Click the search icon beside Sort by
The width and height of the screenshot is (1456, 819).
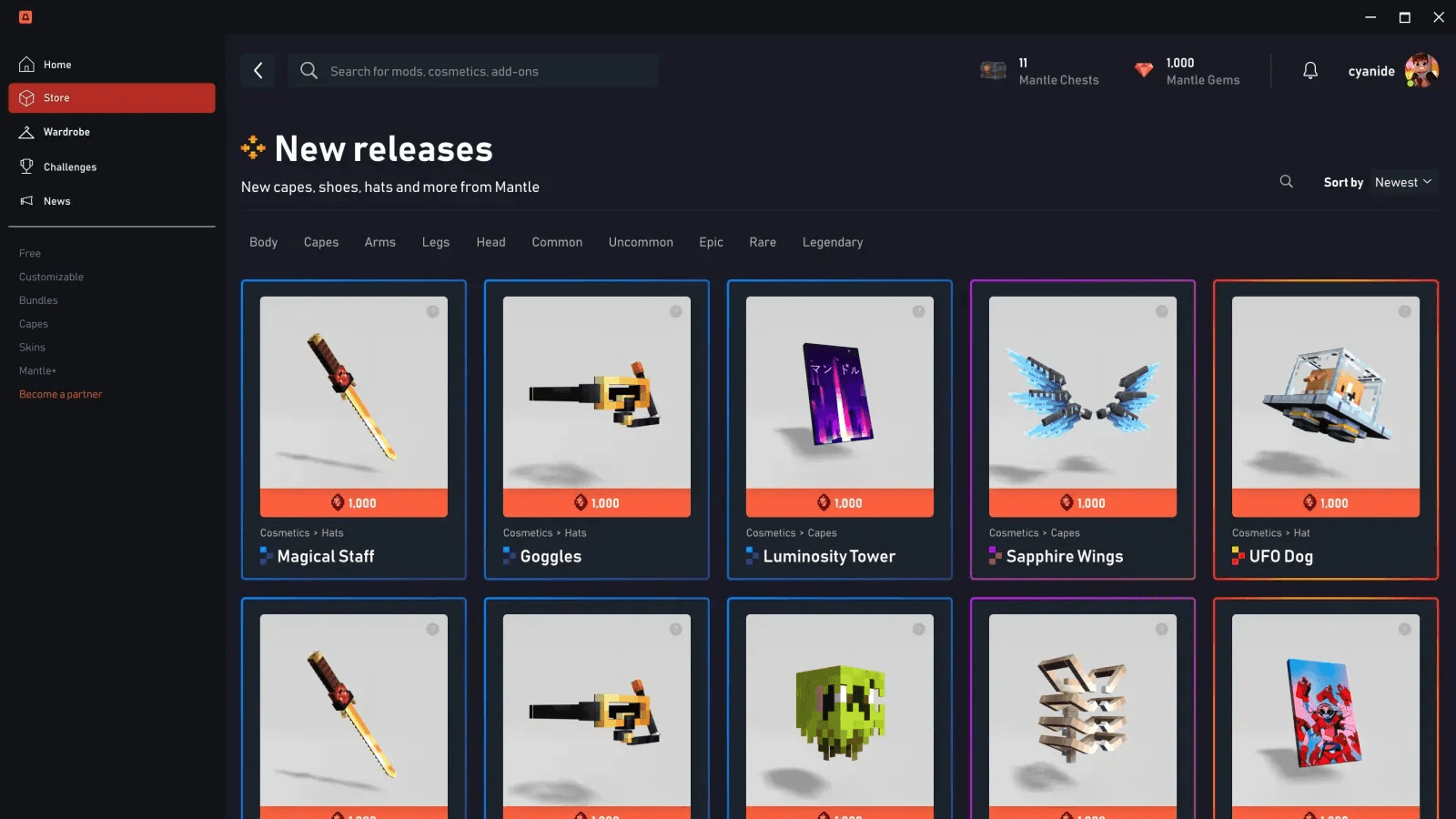coord(1286,182)
